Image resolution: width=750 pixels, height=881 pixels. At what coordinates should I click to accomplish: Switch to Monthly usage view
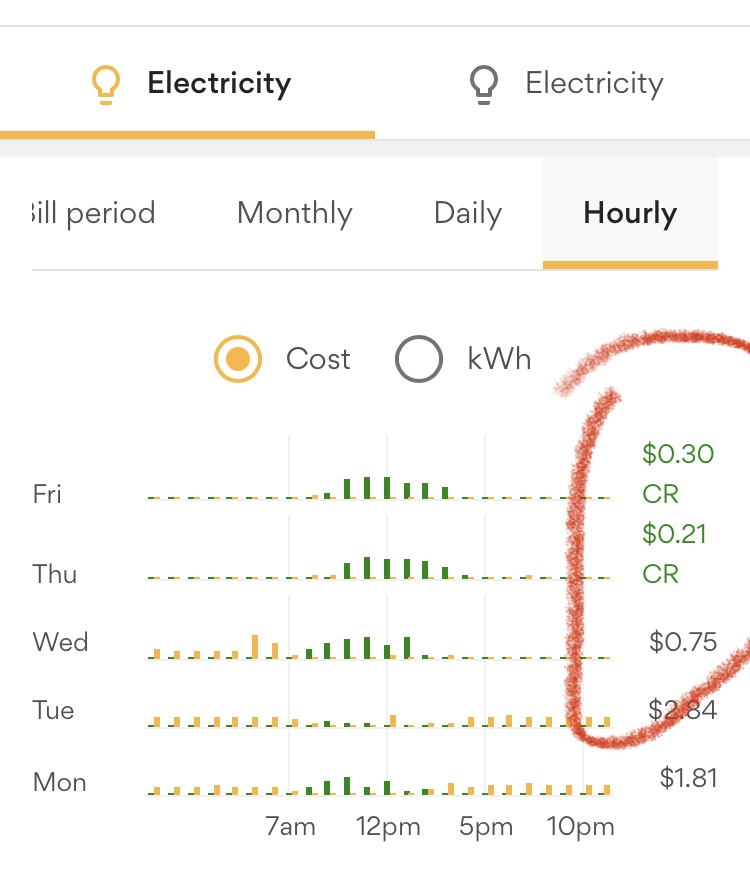coord(294,213)
